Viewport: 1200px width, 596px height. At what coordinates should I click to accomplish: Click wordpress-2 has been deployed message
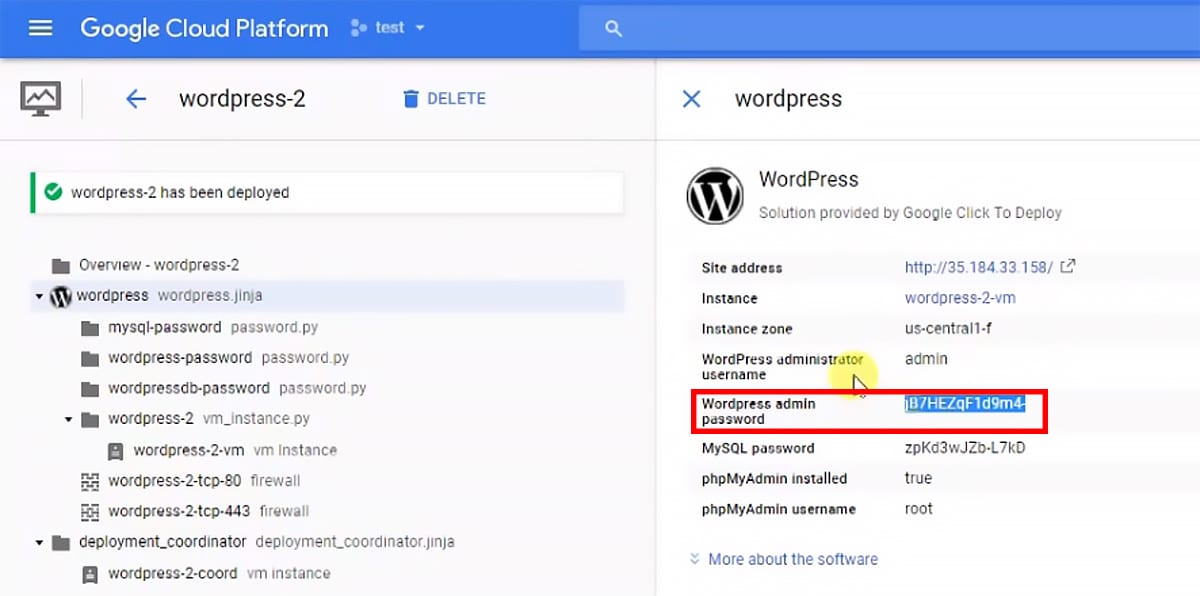(x=180, y=192)
